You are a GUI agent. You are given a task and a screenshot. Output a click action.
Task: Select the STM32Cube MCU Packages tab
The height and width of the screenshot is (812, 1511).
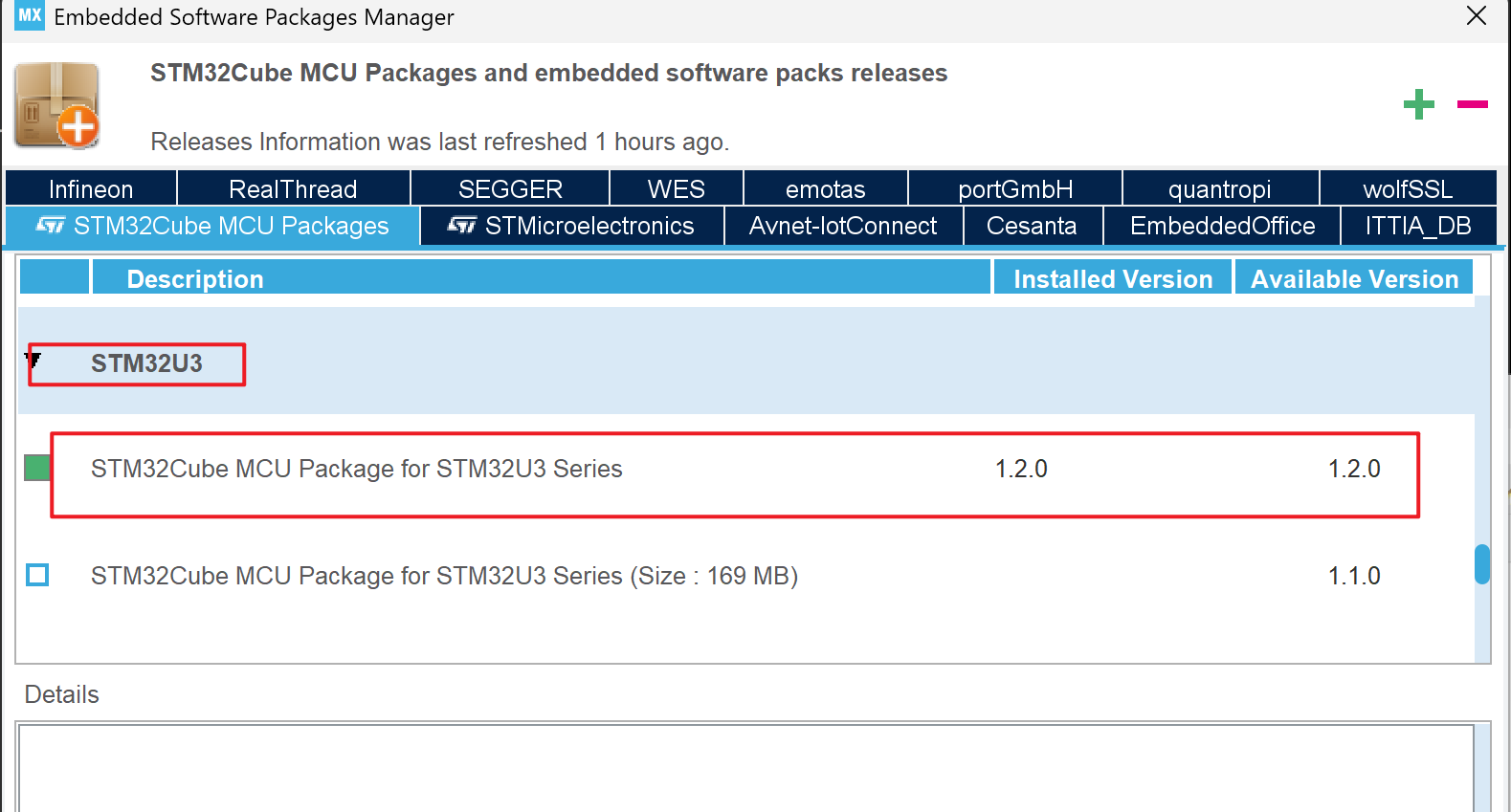coord(212,226)
